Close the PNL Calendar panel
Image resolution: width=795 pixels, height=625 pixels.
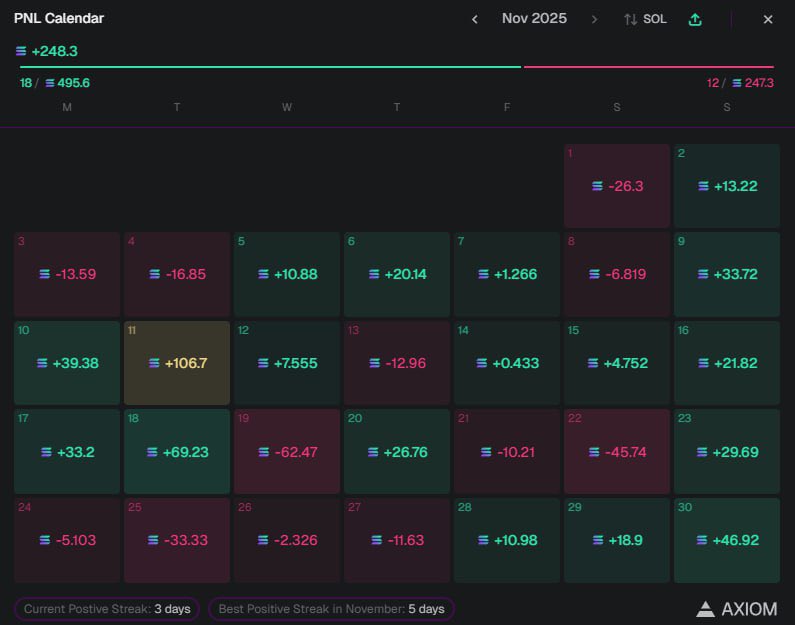[768, 19]
